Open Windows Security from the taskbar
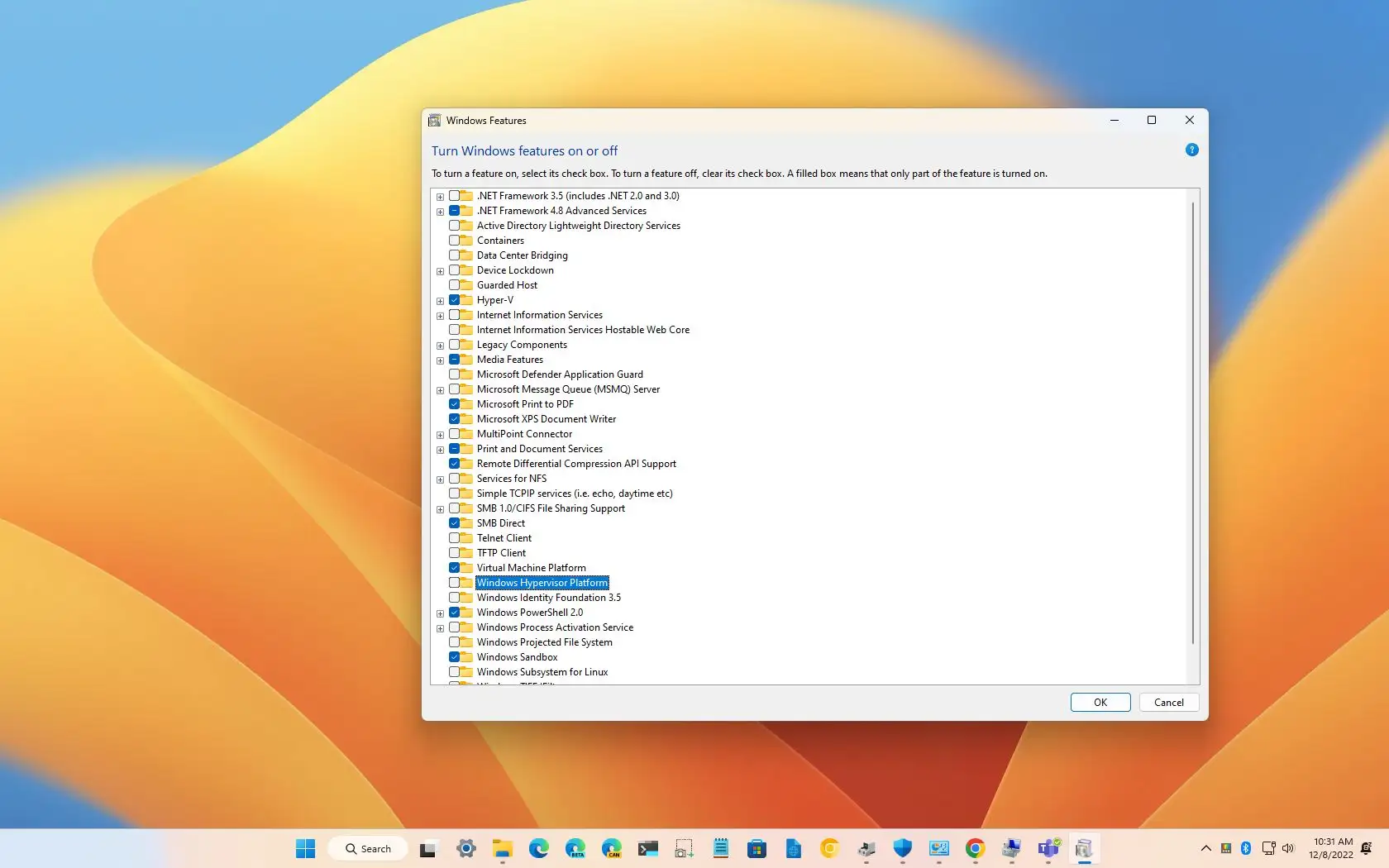The width and height of the screenshot is (1389, 868). click(x=903, y=848)
